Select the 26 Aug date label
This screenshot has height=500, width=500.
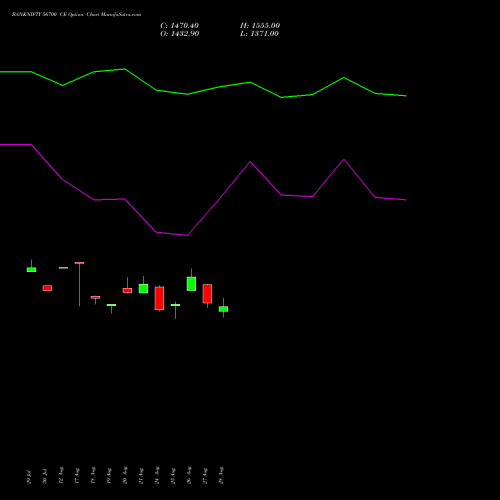click(x=189, y=475)
